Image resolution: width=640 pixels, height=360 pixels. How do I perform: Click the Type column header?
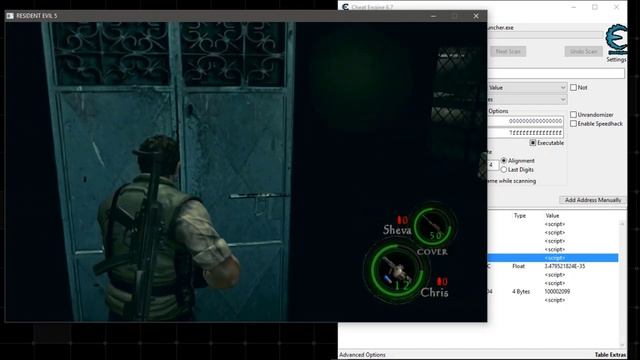520,216
